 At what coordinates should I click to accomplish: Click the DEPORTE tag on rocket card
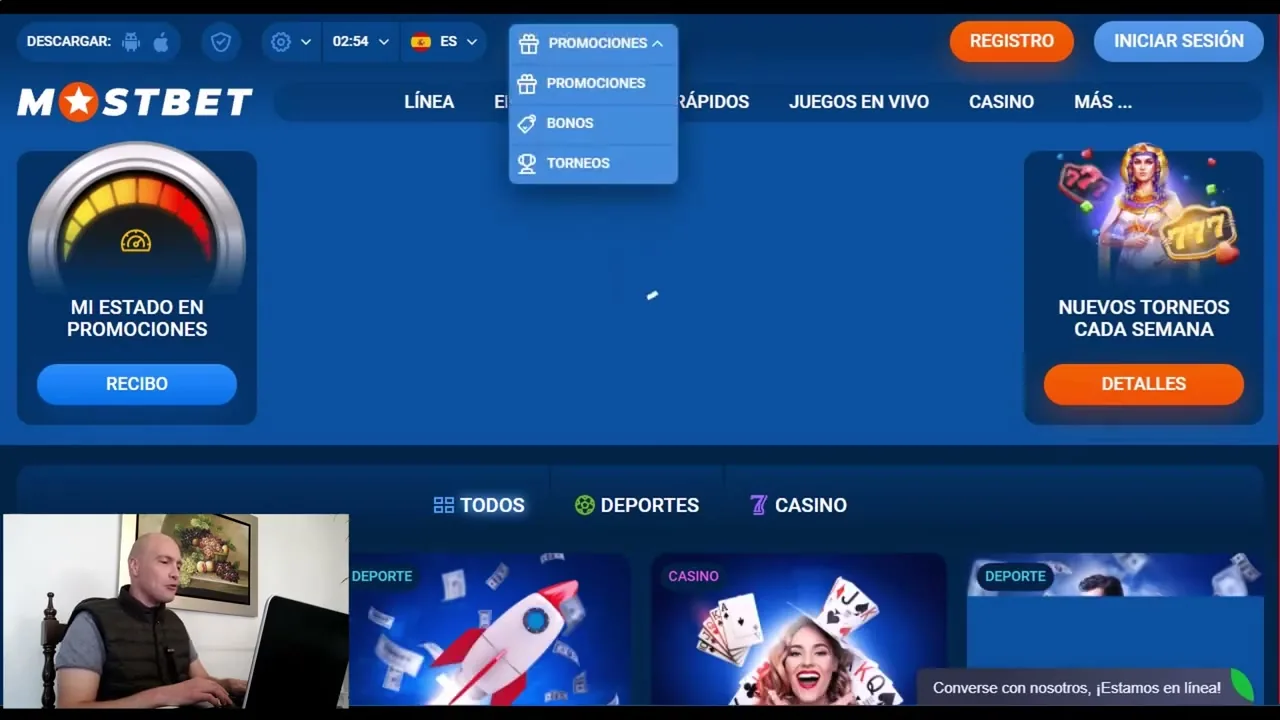[381, 576]
